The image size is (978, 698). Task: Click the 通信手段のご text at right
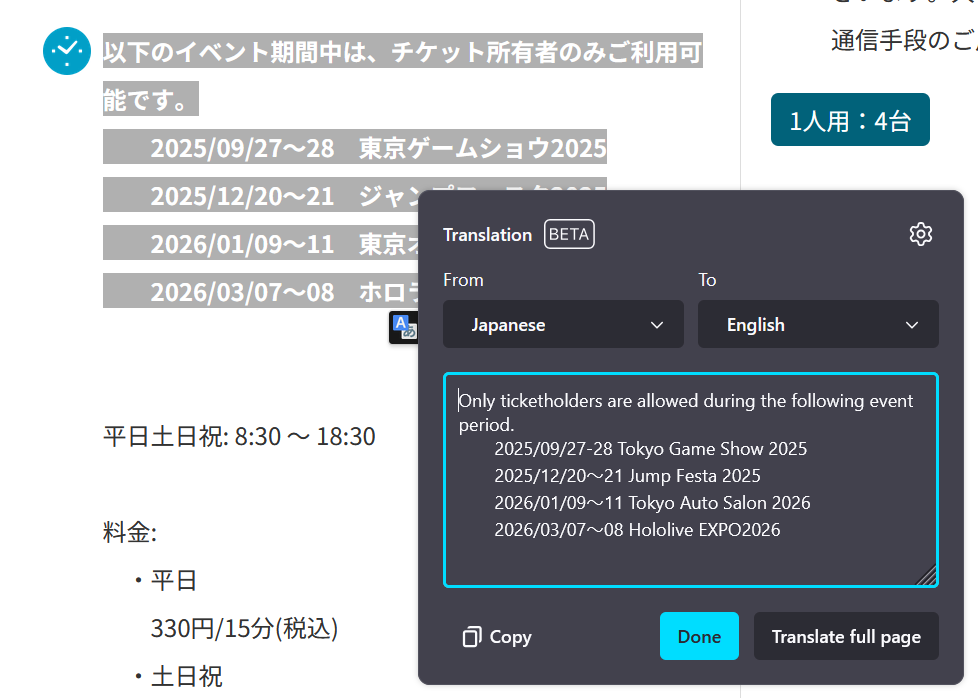(x=903, y=41)
